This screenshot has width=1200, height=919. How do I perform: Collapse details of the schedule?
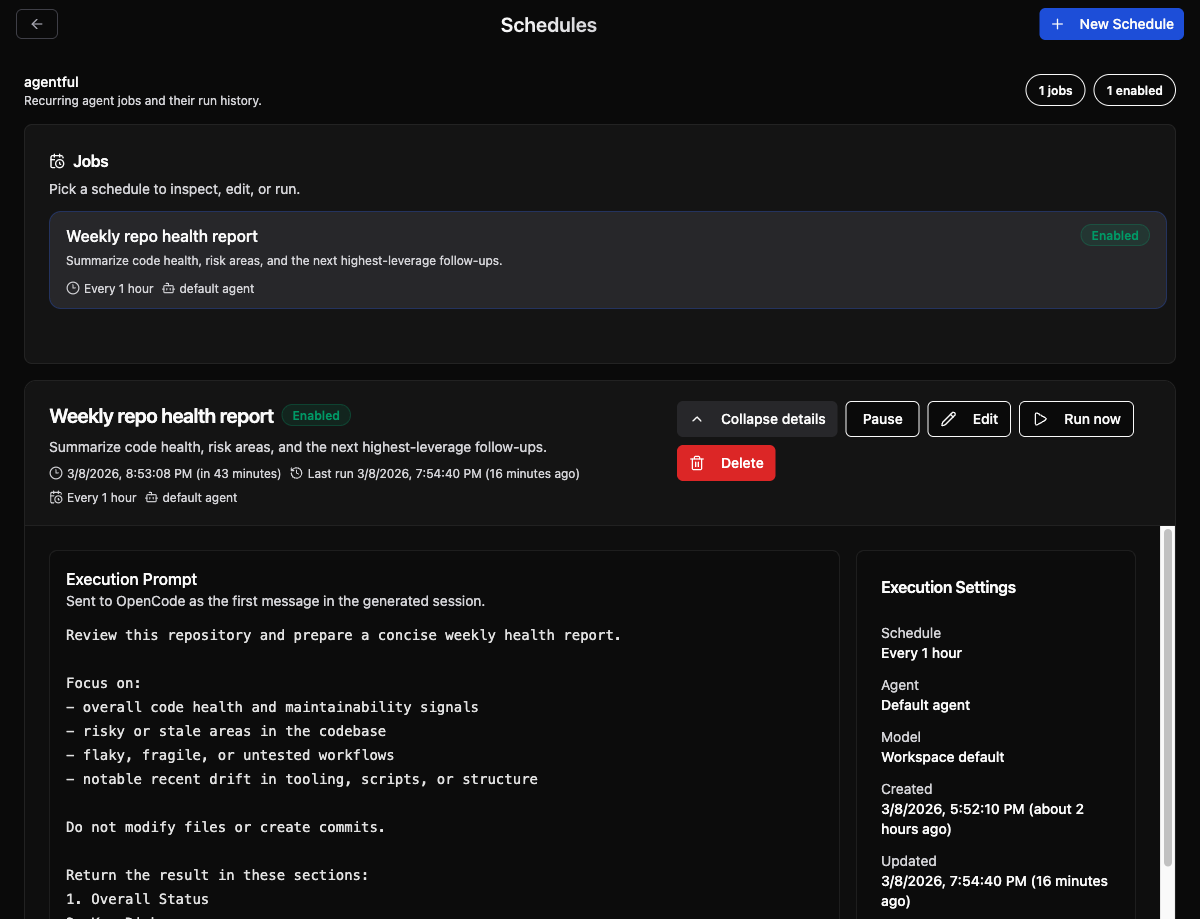(757, 419)
